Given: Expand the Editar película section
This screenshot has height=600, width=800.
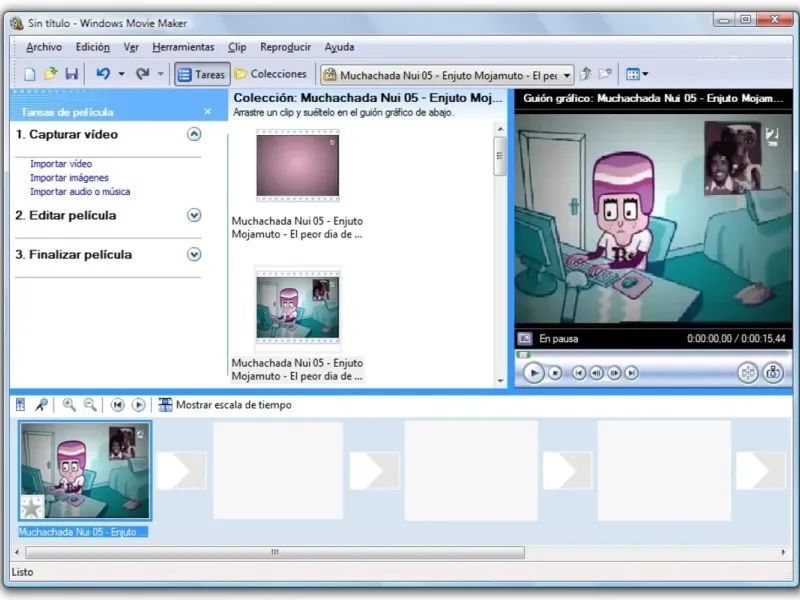Looking at the screenshot, I should click(194, 215).
